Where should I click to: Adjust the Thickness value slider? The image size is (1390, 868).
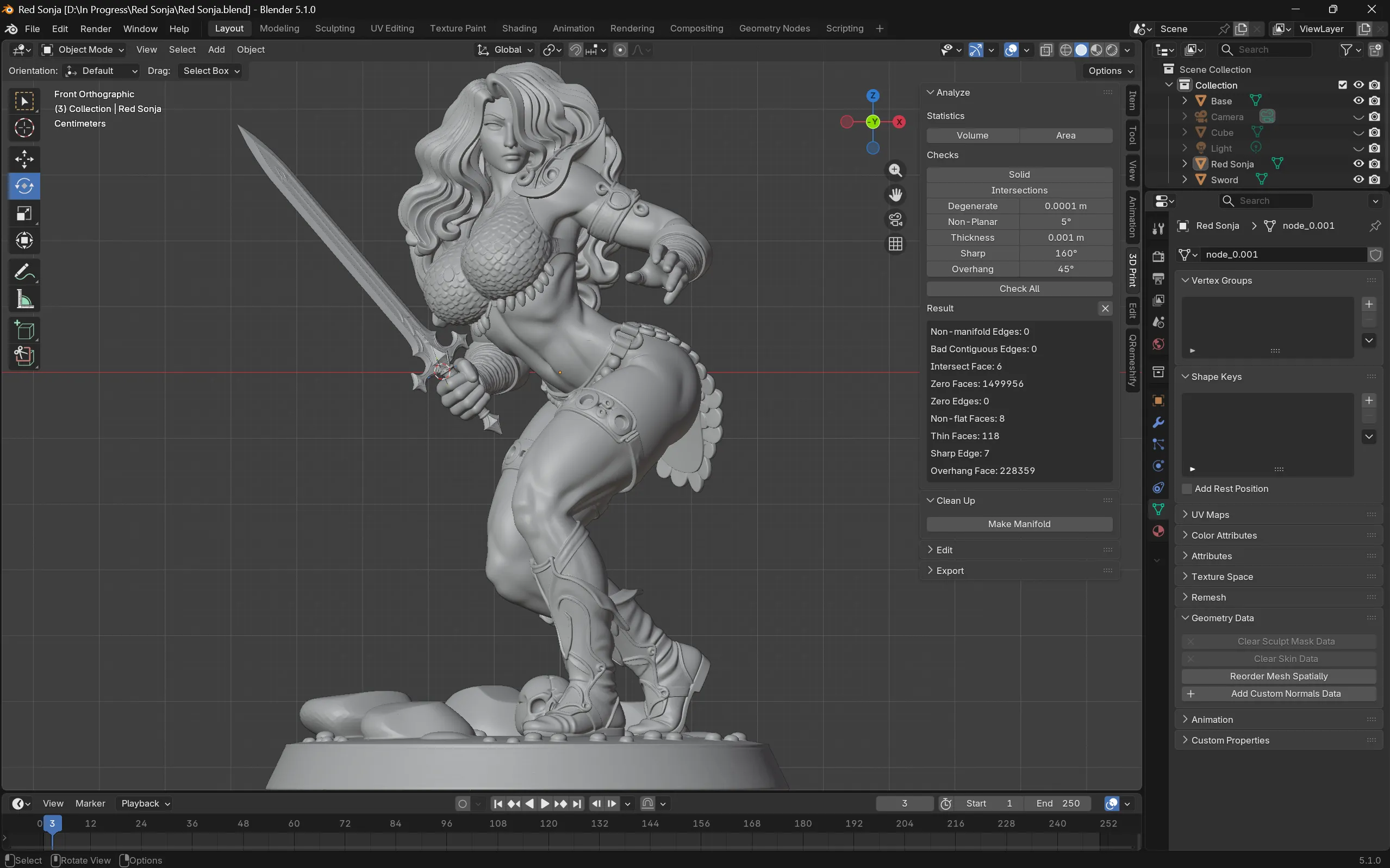click(1065, 238)
